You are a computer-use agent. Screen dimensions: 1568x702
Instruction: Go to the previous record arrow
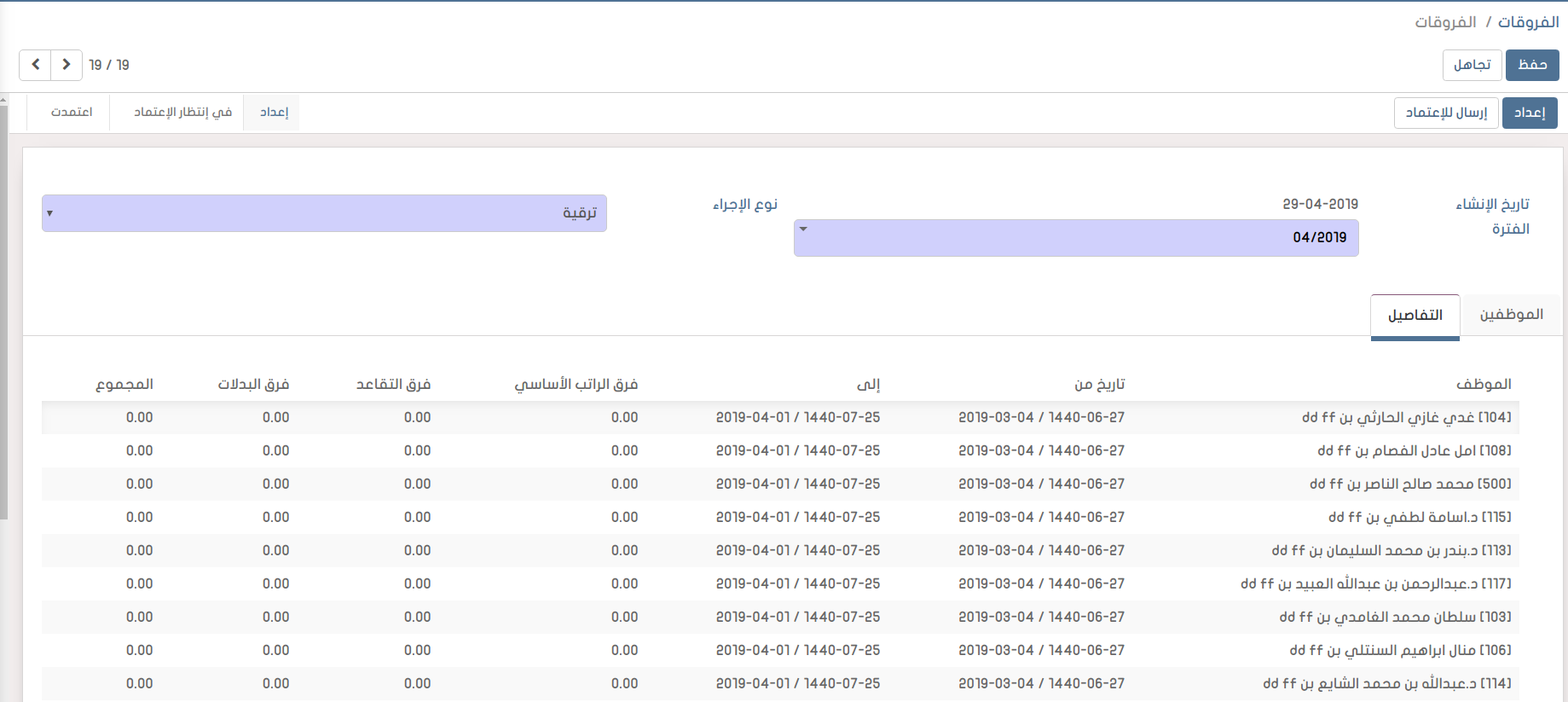[x=35, y=65]
